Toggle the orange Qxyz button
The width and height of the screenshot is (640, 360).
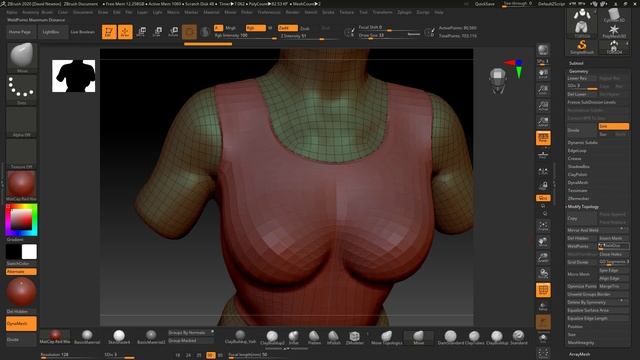(x=543, y=198)
